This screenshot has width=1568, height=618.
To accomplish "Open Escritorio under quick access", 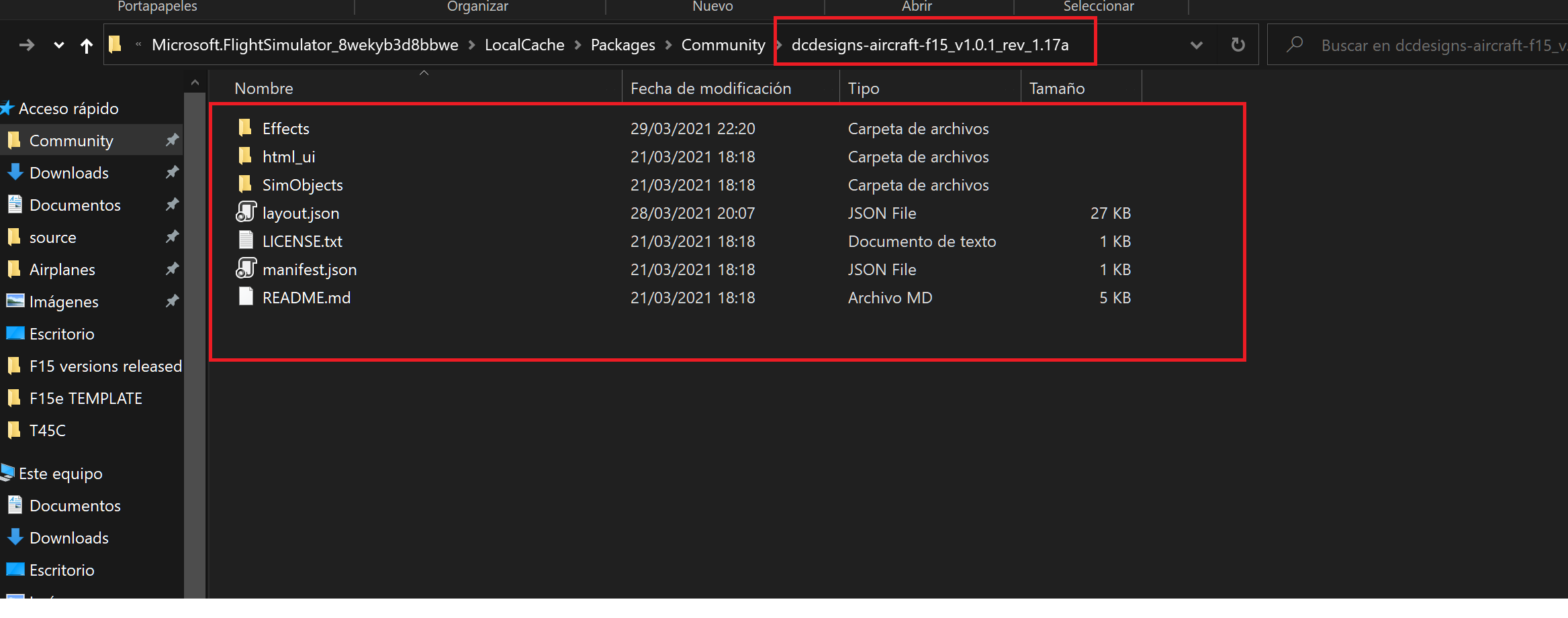I will (62, 333).
